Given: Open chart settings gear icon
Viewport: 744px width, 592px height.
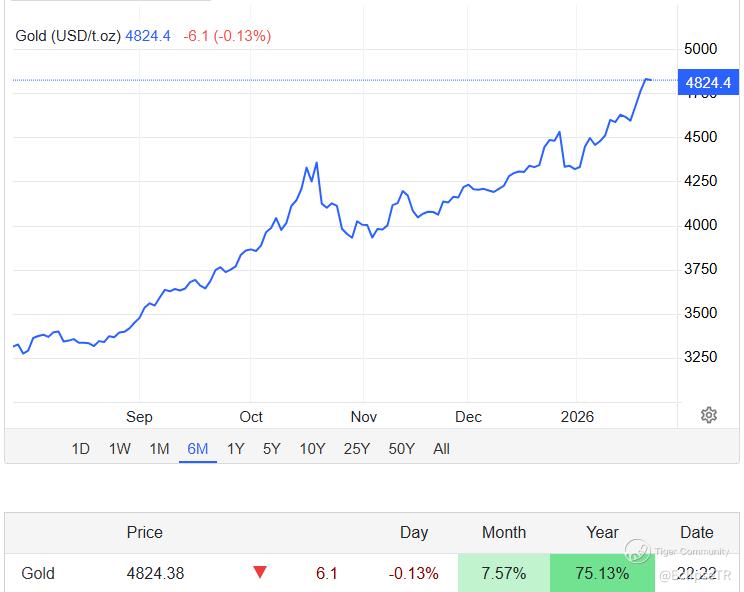Looking at the screenshot, I should click(x=709, y=415).
